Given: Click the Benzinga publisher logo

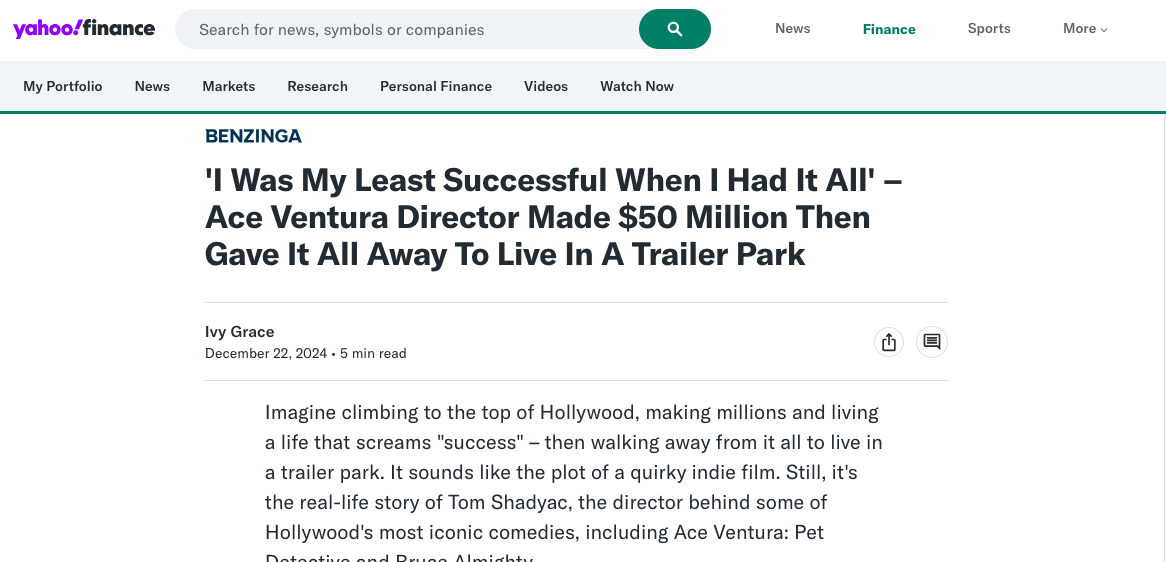Looking at the screenshot, I should coord(253,136).
